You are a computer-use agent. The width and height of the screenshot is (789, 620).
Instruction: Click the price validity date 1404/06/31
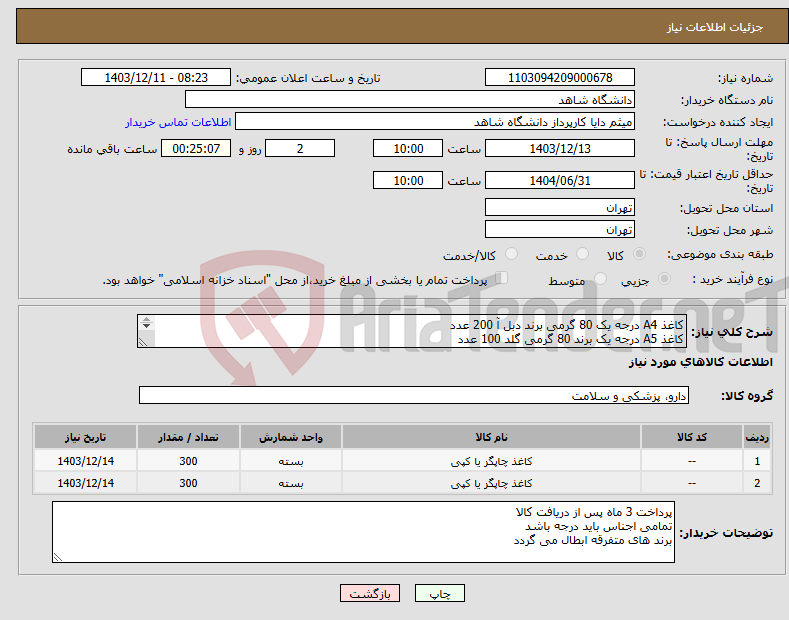[560, 180]
